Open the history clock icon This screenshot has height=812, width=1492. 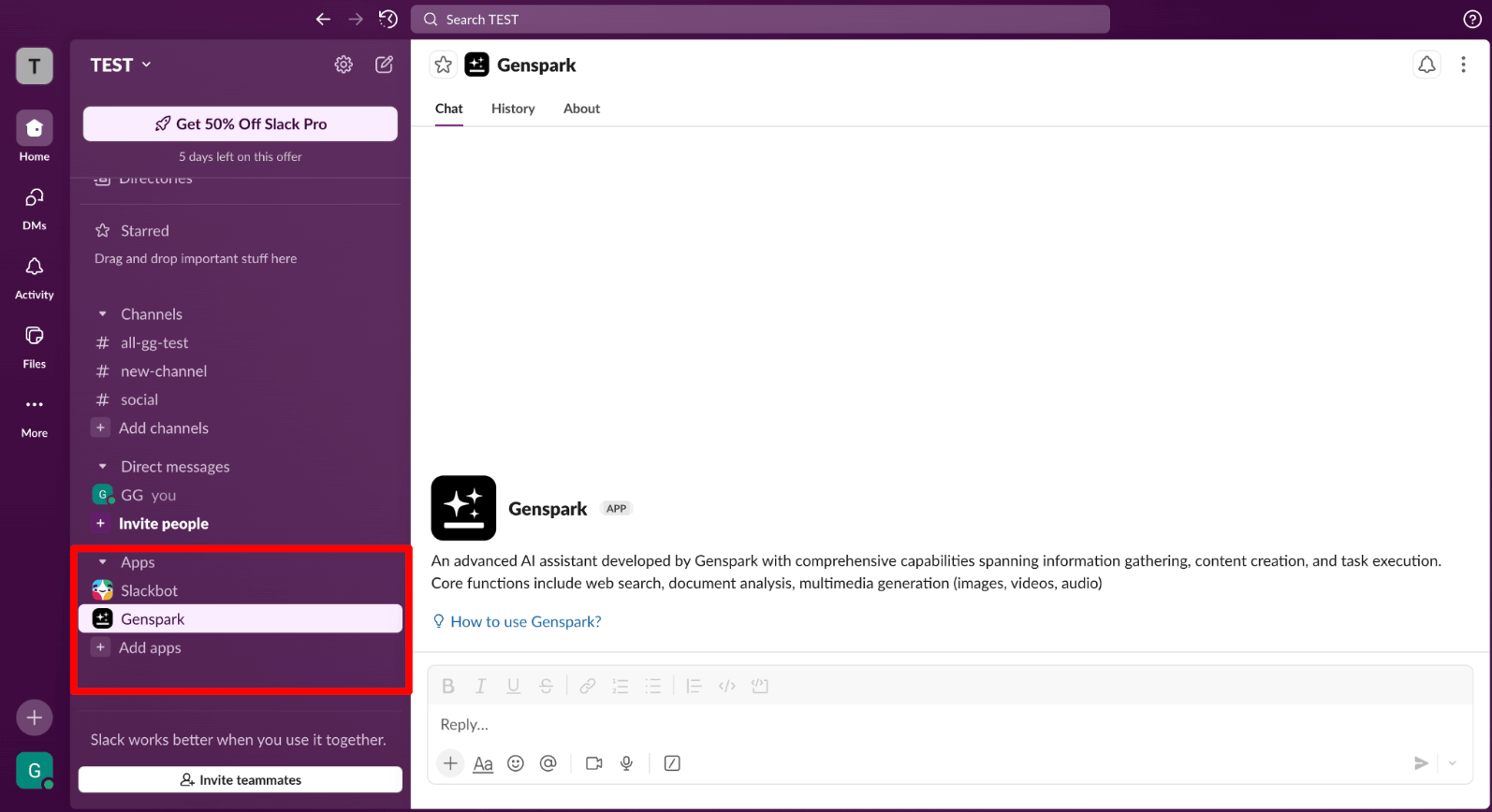[x=388, y=19]
